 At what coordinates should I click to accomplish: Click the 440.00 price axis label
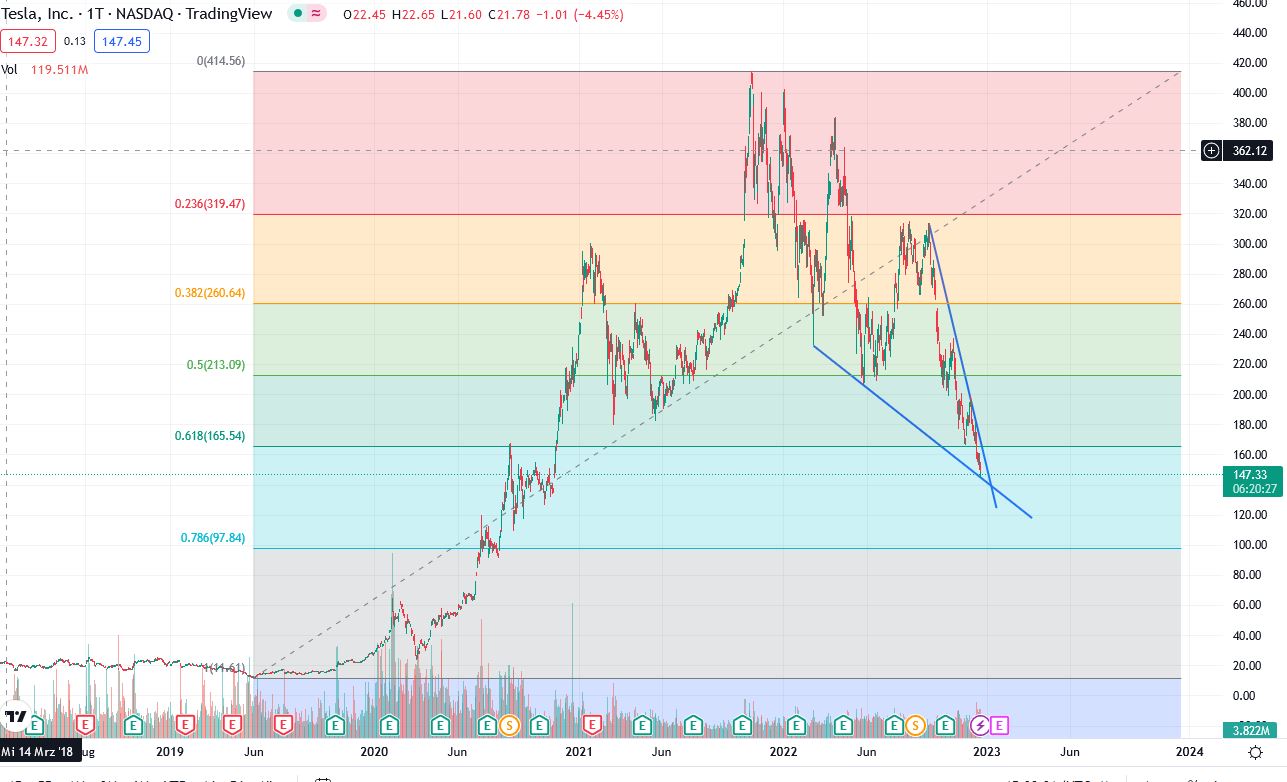pos(1250,33)
